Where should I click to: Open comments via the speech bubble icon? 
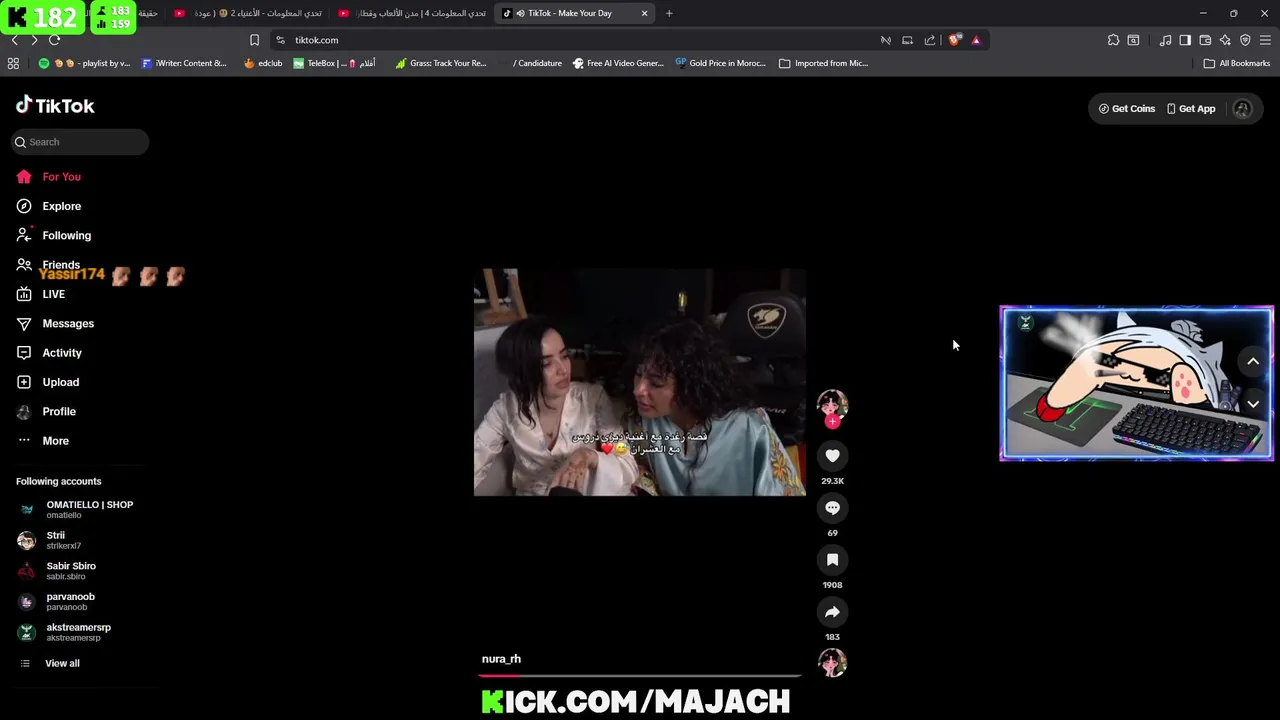click(832, 508)
